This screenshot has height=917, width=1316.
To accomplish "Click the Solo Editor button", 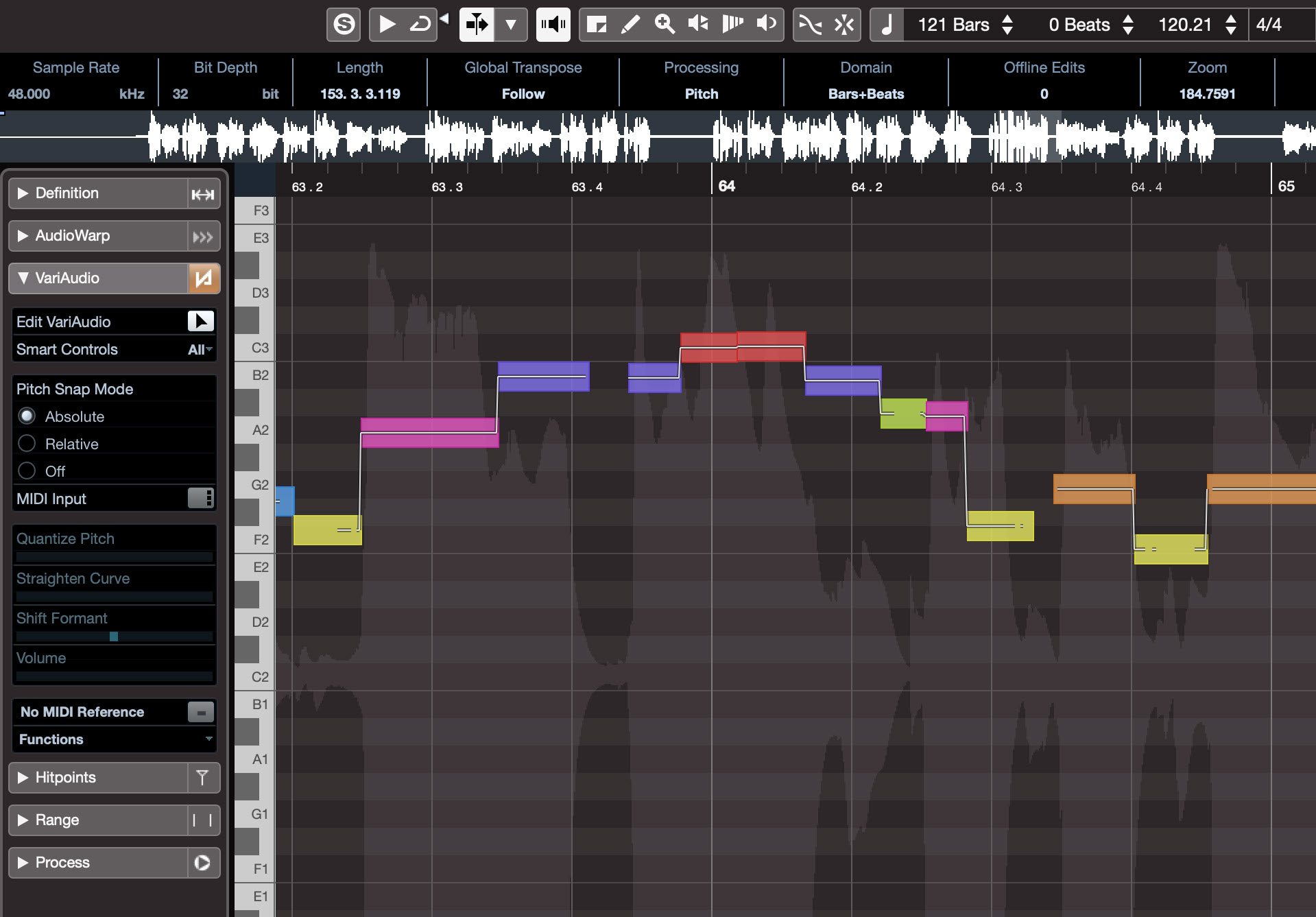I will click(344, 25).
